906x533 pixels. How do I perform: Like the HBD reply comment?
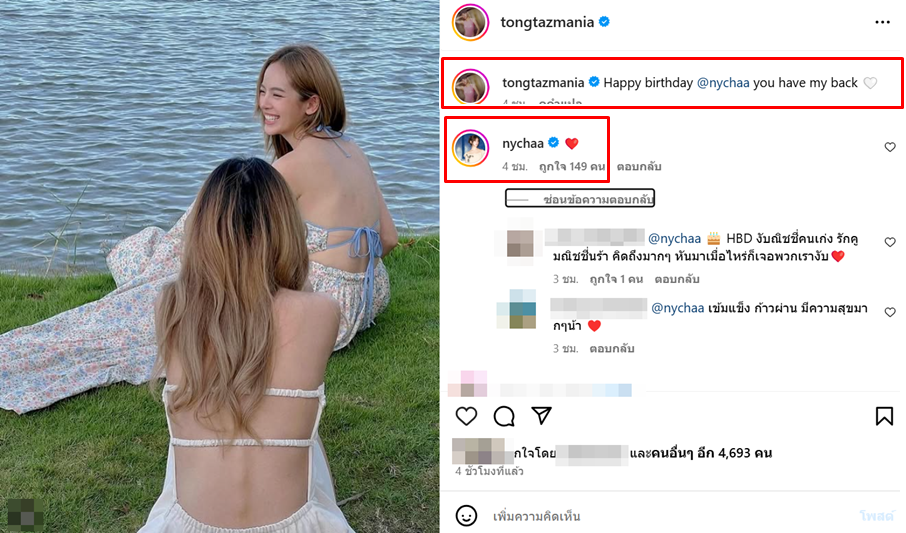click(x=890, y=243)
